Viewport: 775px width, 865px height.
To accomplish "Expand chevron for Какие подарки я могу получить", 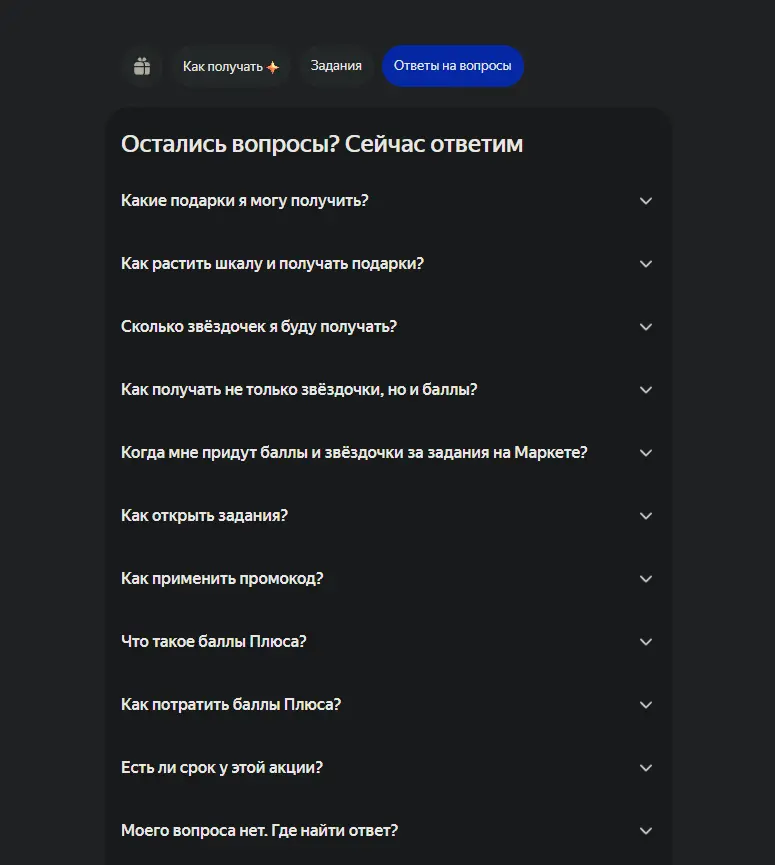I will 646,201.
